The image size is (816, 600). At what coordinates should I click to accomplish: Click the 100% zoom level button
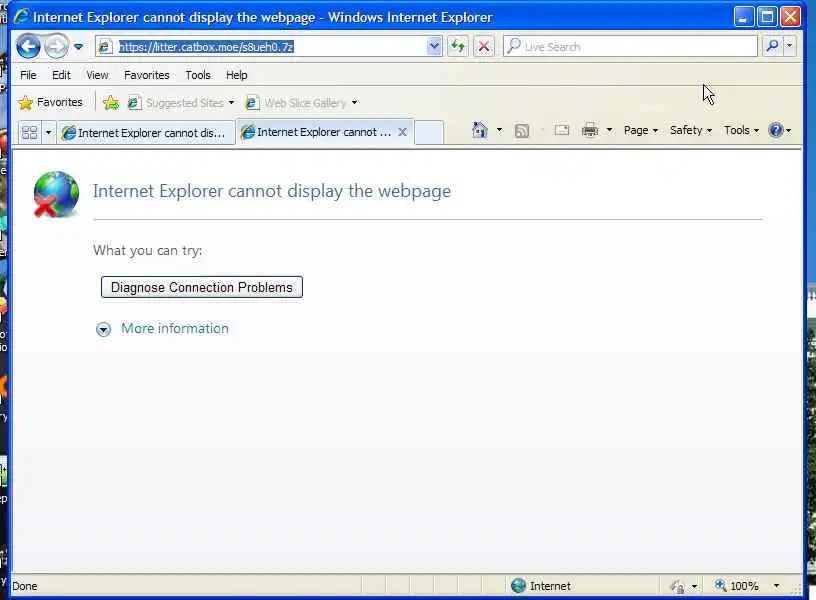(x=737, y=586)
